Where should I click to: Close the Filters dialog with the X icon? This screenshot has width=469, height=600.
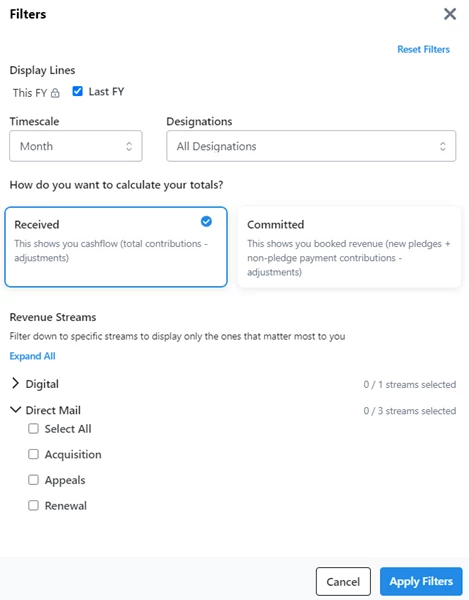pos(450,14)
